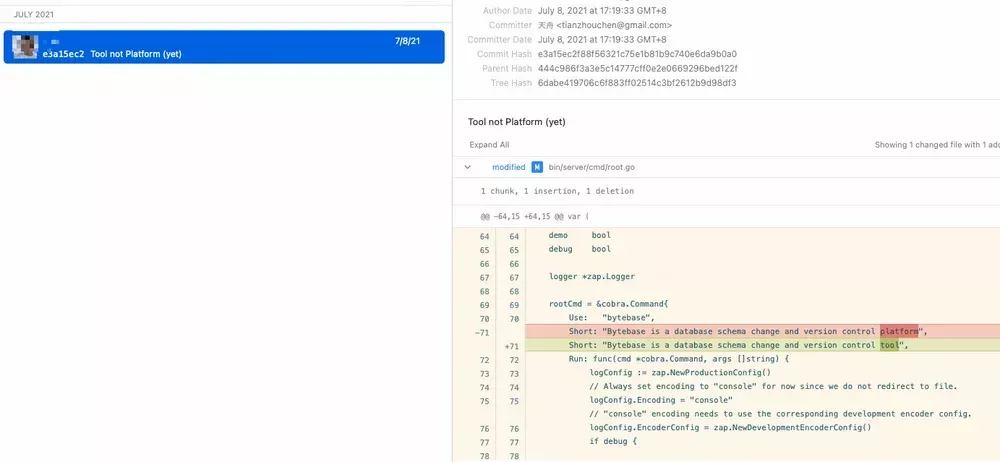Select the "Tool not Platform (yet)" commit row
Viewport: 1000px width, 462px height.
tap(224, 47)
